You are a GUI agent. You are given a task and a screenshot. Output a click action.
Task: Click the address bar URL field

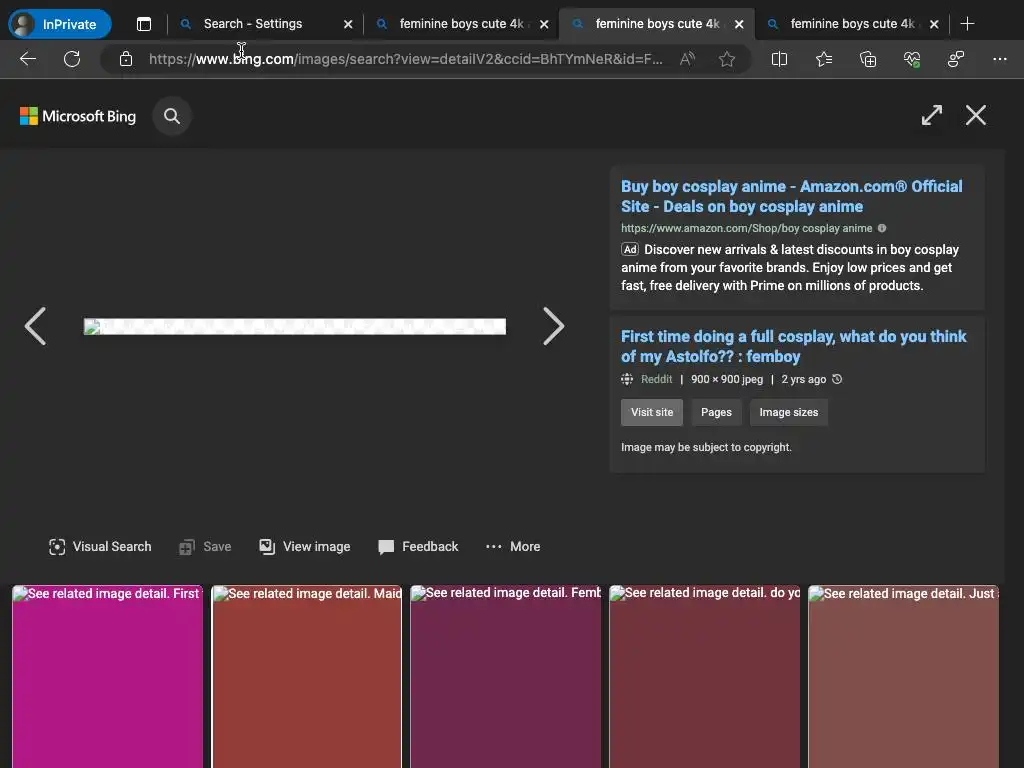coord(405,59)
